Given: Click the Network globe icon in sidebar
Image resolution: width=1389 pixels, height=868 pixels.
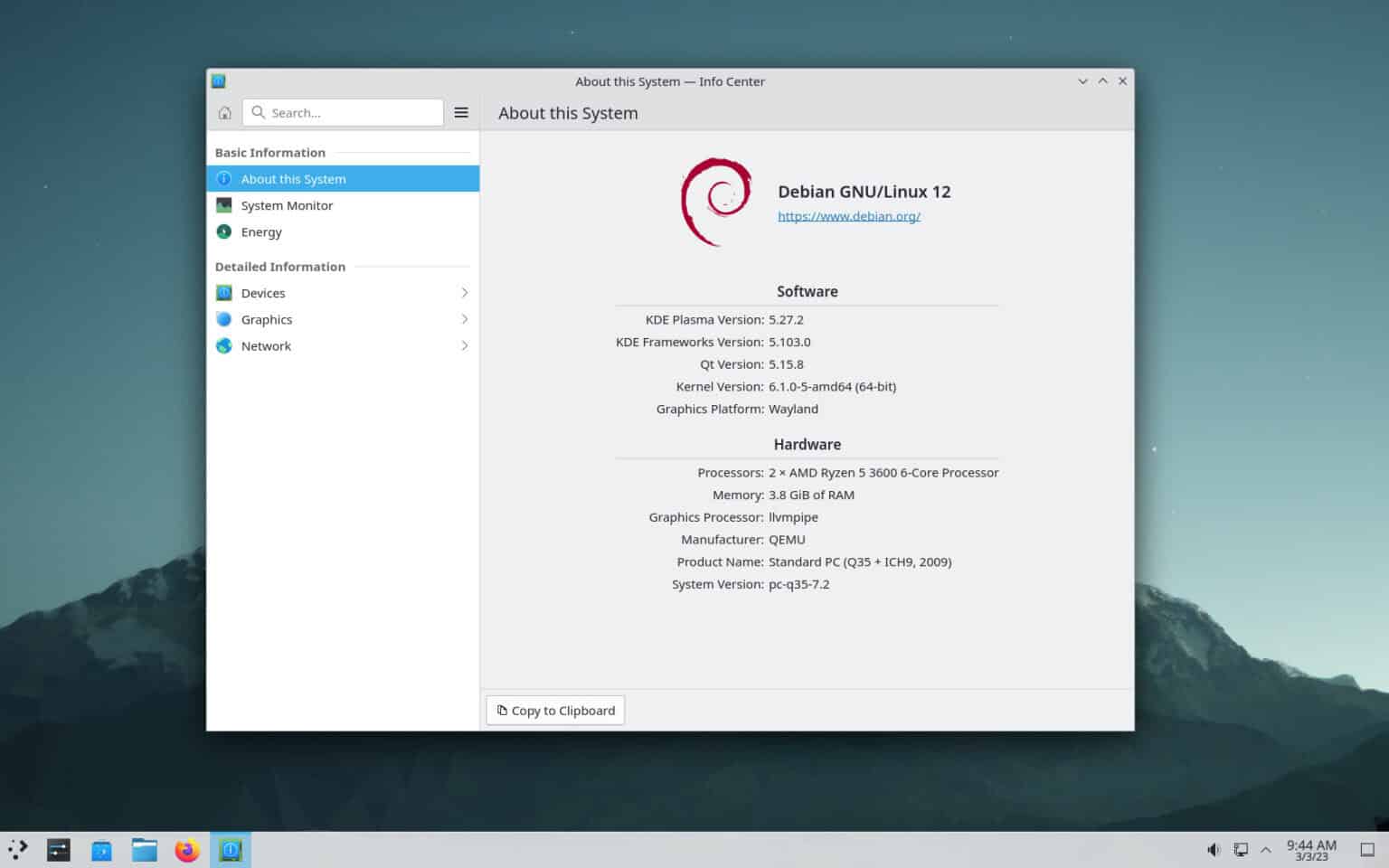Looking at the screenshot, I should pos(223,345).
